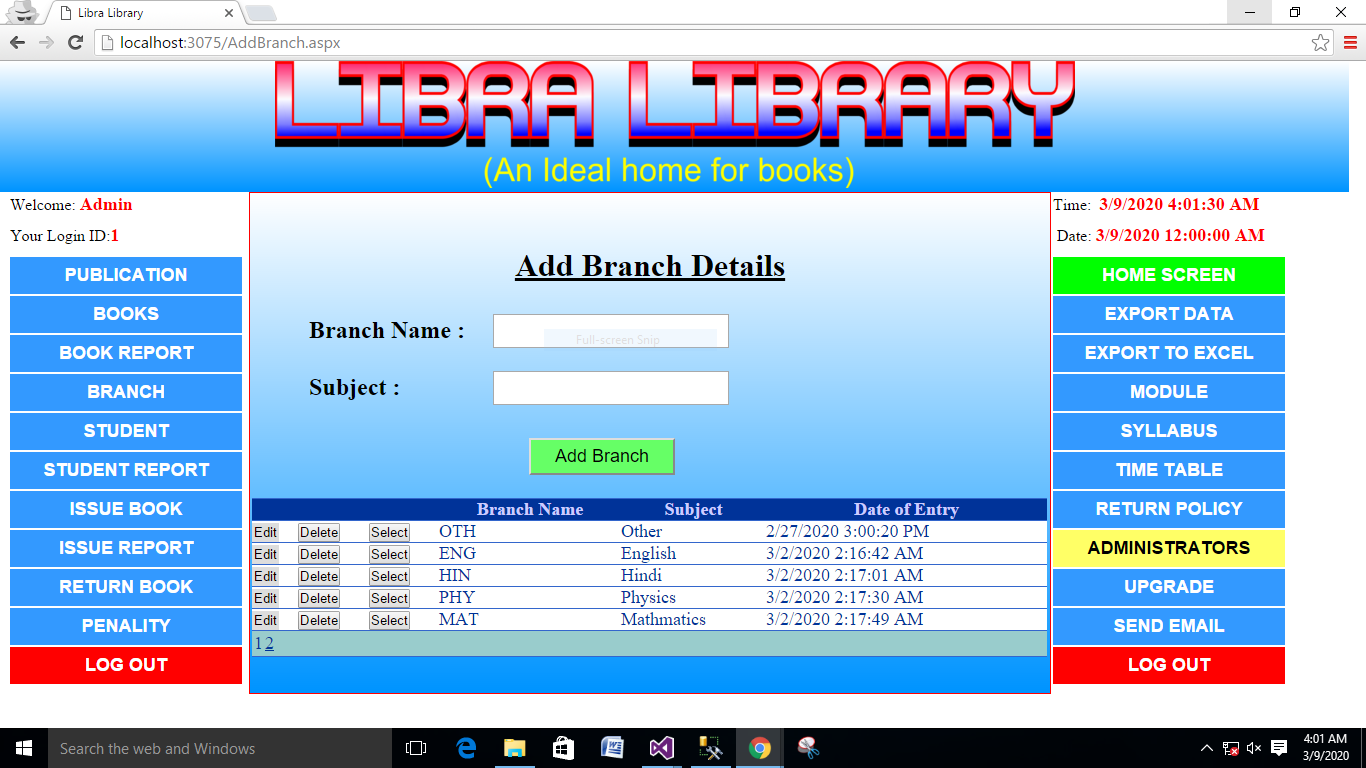The image size is (1366, 768).
Task: Show hidden system tray icons
Action: click(1207, 748)
